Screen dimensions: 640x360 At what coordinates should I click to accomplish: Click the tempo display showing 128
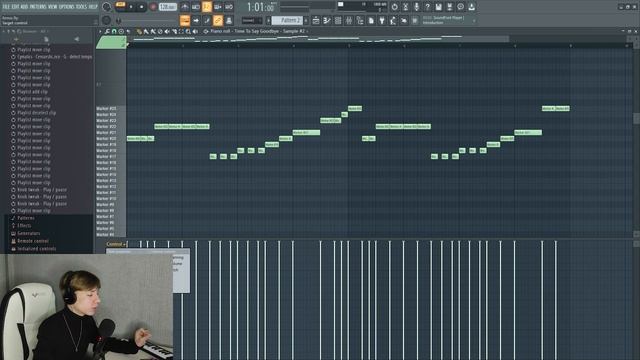167,7
